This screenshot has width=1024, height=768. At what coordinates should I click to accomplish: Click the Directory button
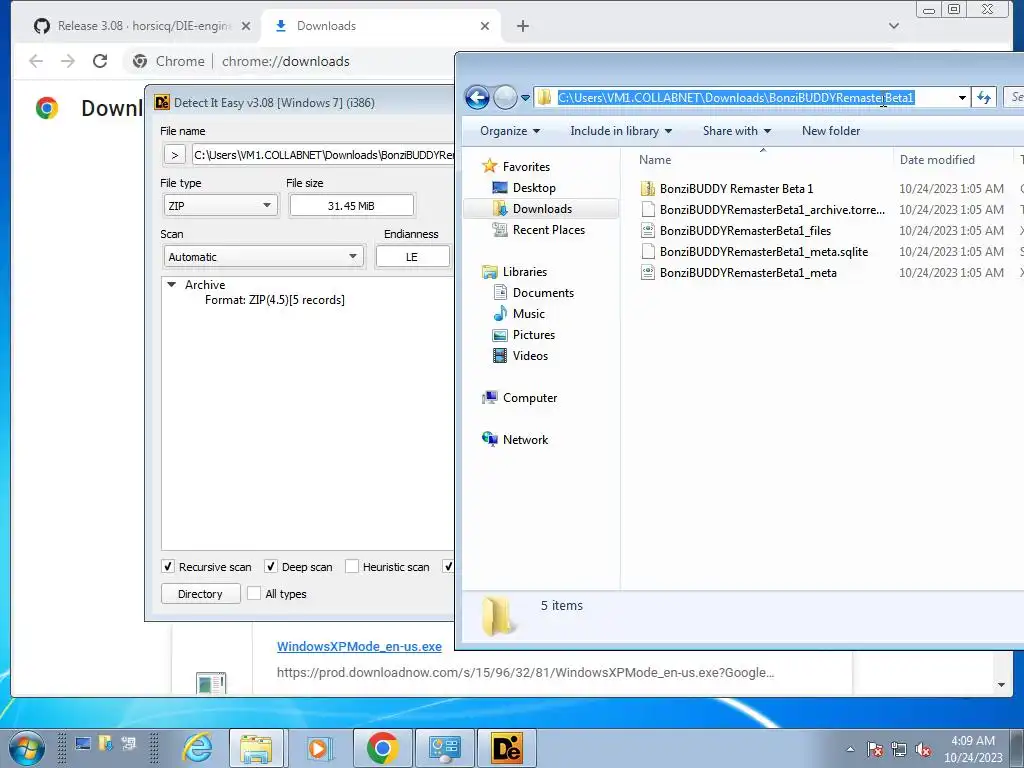point(200,594)
